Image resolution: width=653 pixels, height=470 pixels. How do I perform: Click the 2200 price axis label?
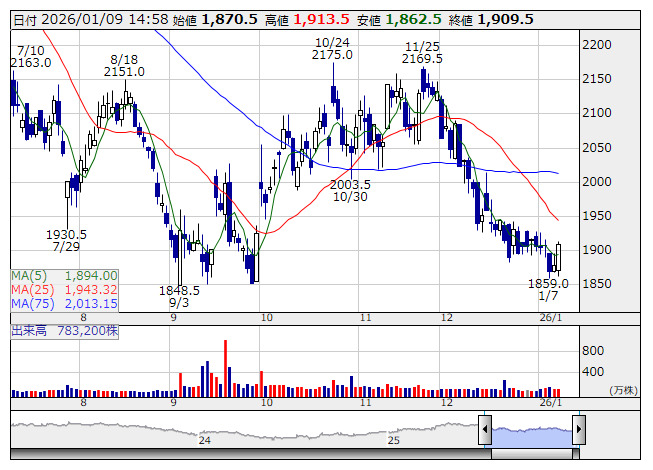tap(597, 45)
